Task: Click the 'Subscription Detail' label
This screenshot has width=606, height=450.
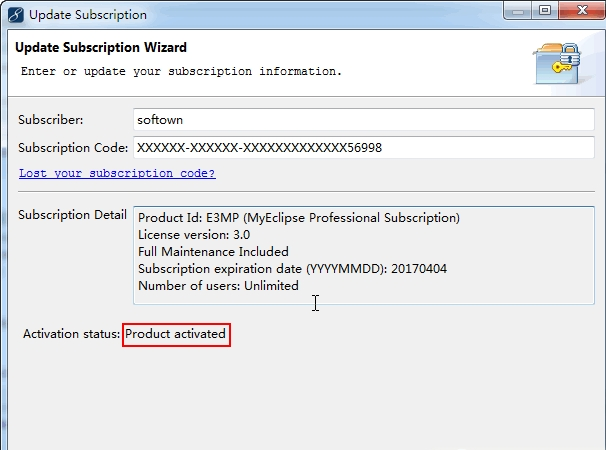Action: click(72, 215)
